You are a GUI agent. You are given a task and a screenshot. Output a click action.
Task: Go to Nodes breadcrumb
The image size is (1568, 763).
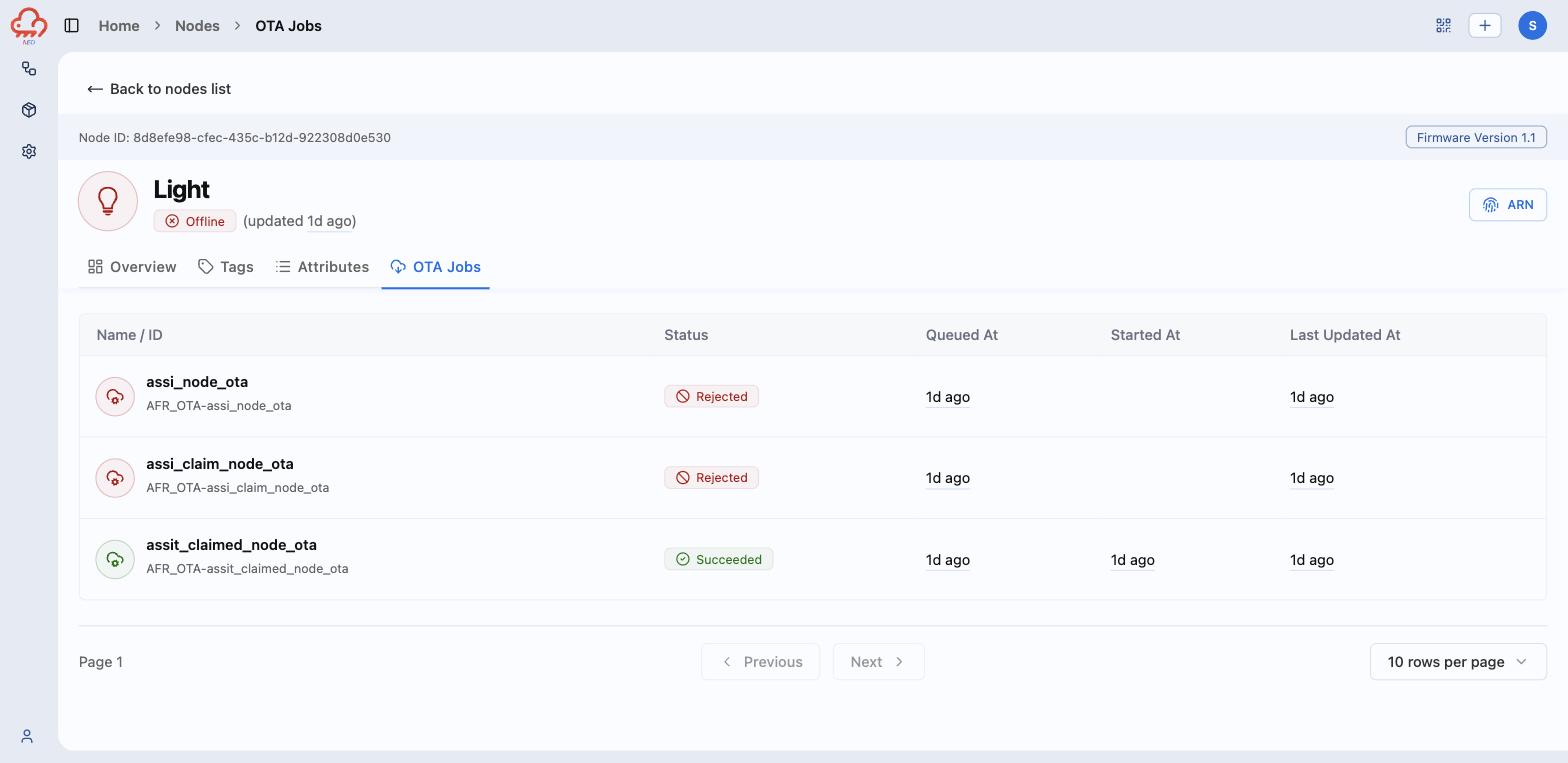197,25
